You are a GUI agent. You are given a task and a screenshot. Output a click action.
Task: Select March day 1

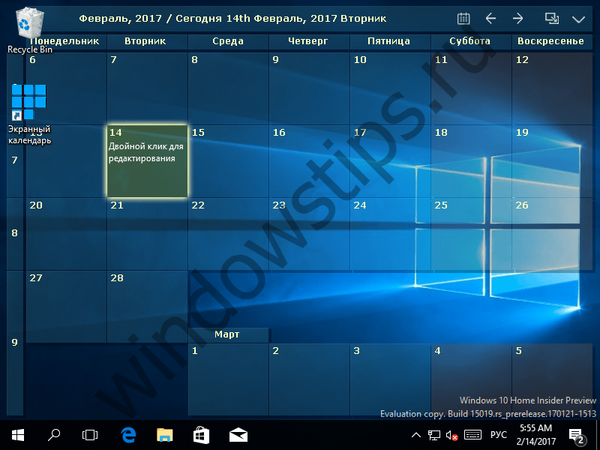tap(228, 379)
